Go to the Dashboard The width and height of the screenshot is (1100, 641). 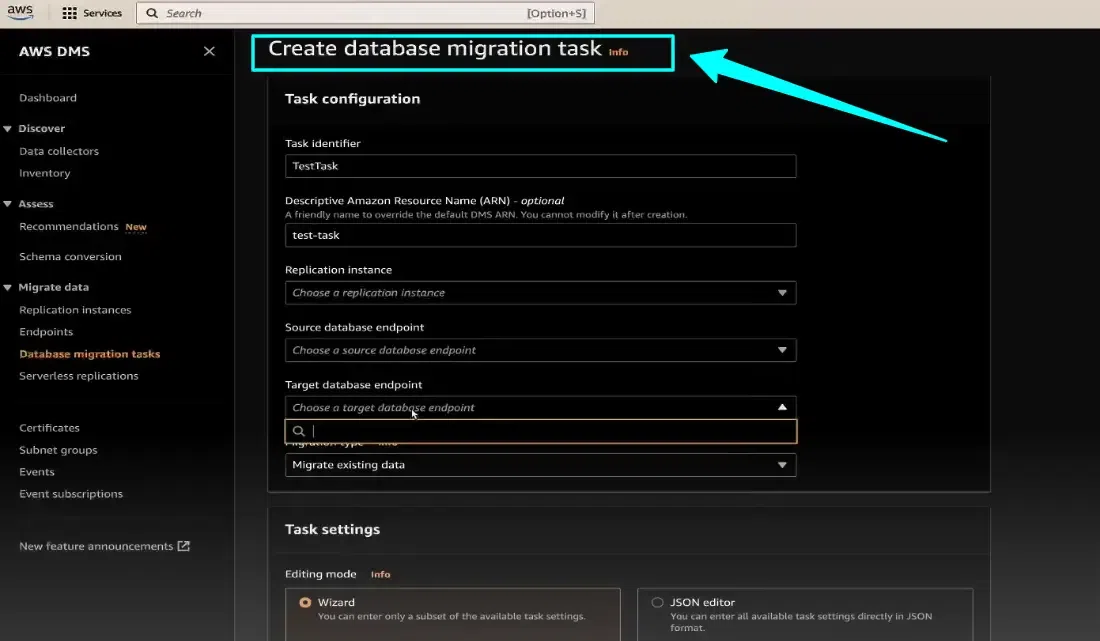(48, 98)
